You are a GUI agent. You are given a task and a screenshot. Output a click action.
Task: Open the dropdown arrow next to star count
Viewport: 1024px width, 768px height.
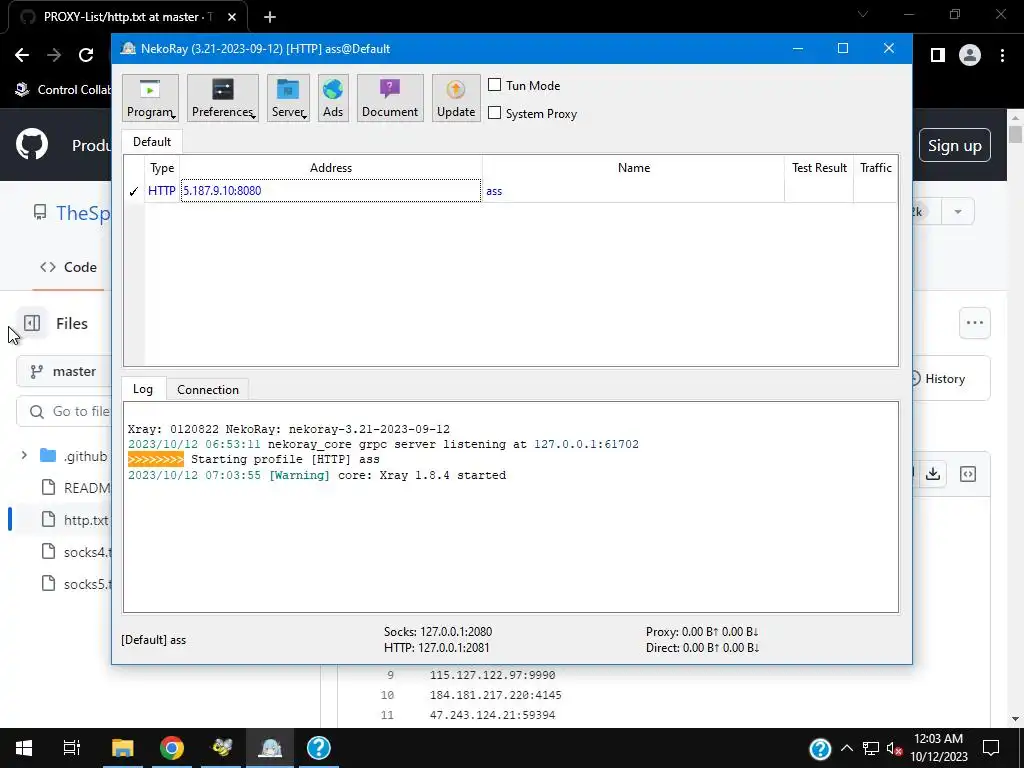pyautogui.click(x=958, y=212)
